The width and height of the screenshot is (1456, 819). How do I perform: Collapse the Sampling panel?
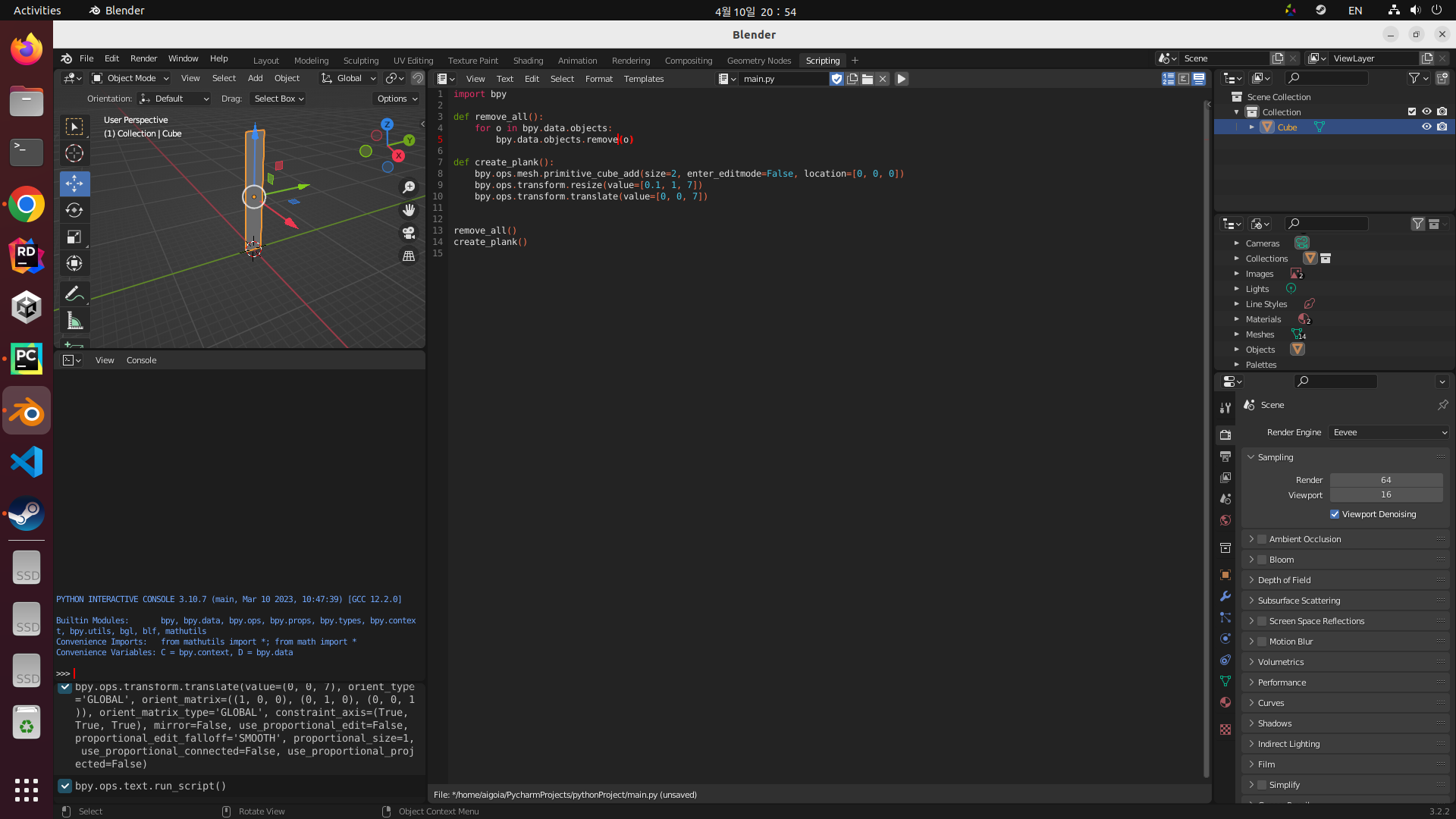(1251, 457)
